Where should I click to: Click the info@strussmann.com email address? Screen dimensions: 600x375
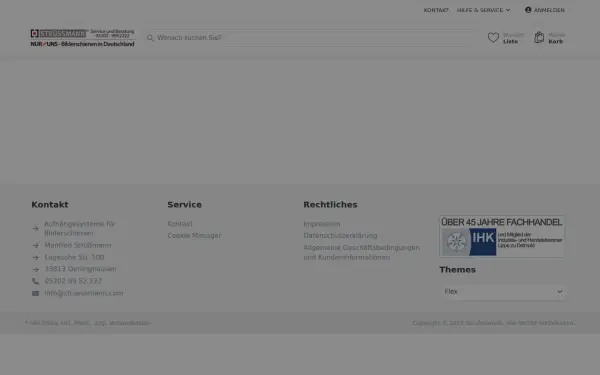[84, 293]
